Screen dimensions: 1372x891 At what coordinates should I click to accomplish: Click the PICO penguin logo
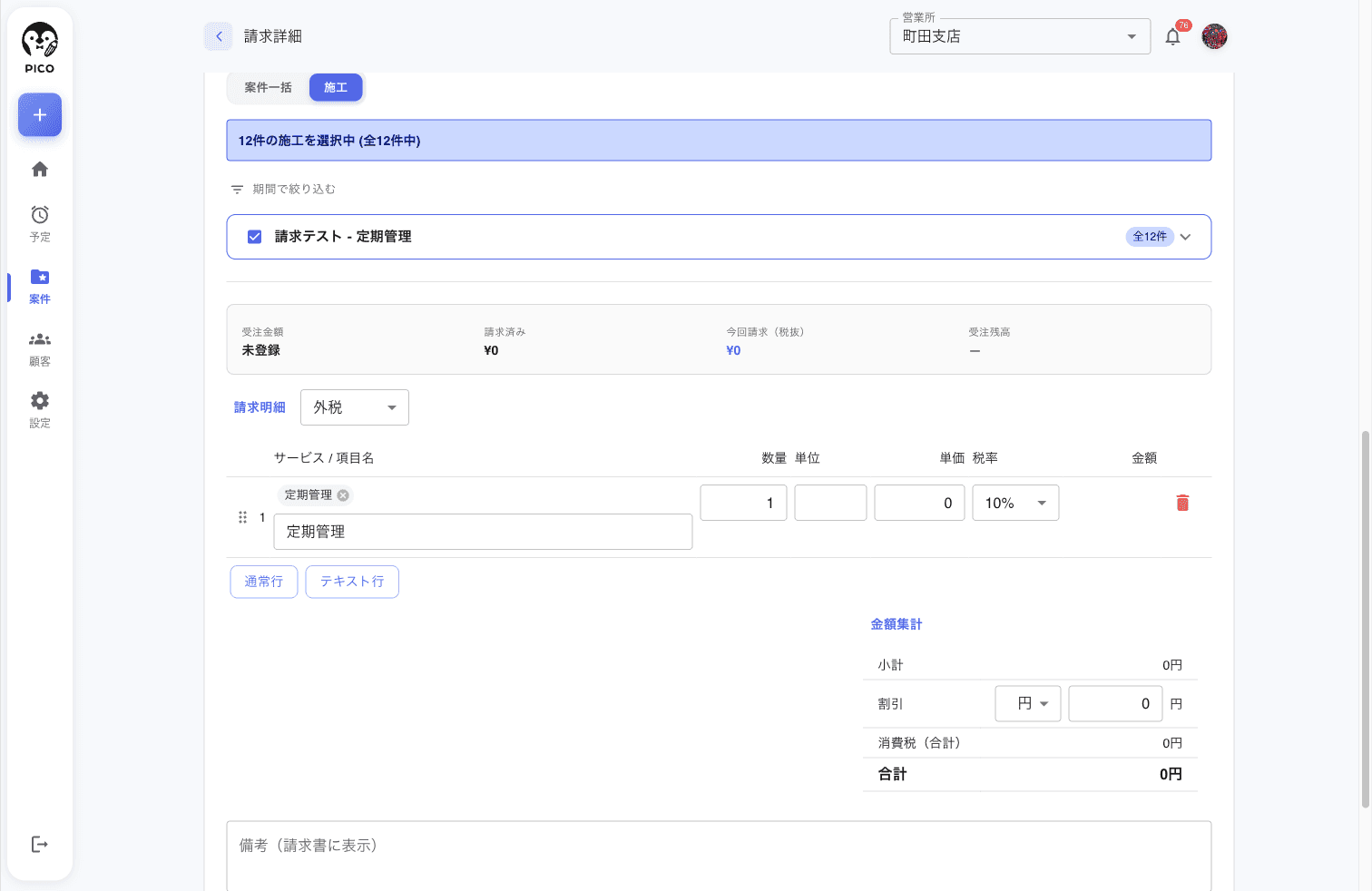[x=40, y=48]
